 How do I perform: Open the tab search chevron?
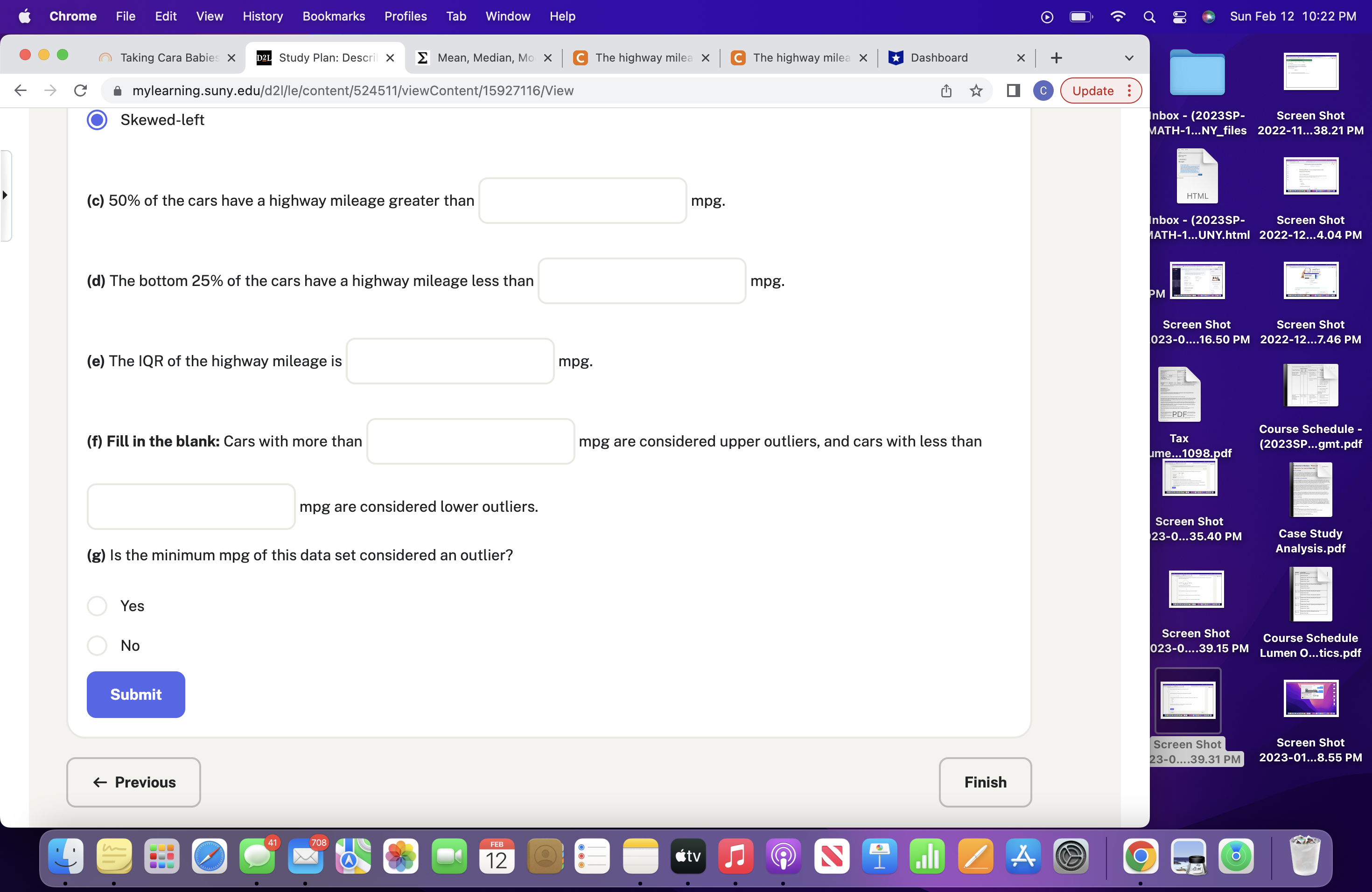(1127, 58)
